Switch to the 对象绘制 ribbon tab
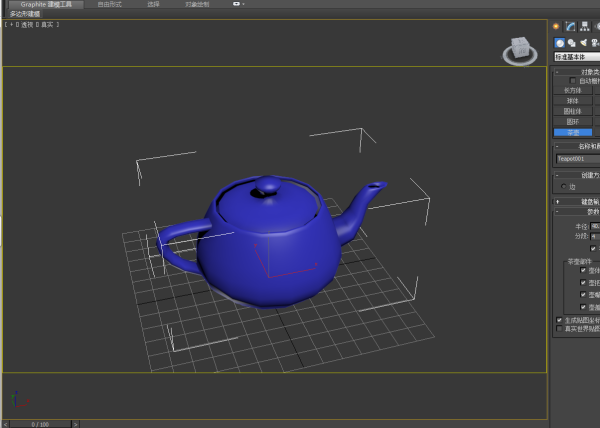 coord(197,5)
